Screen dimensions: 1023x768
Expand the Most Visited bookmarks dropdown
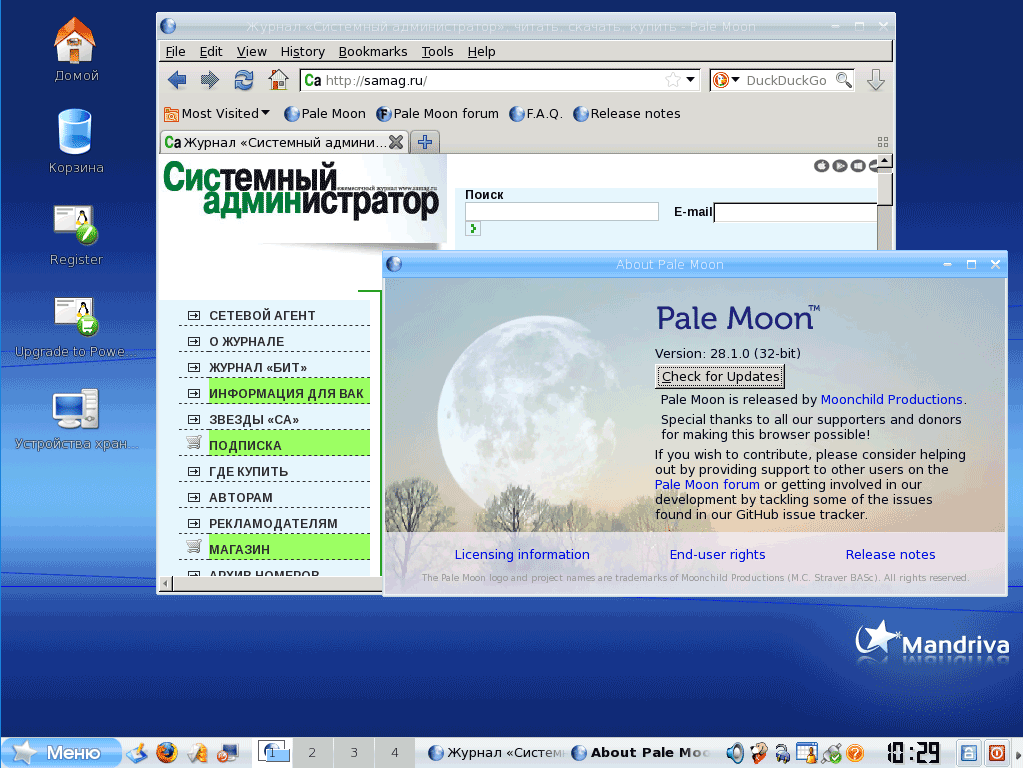(x=217, y=114)
